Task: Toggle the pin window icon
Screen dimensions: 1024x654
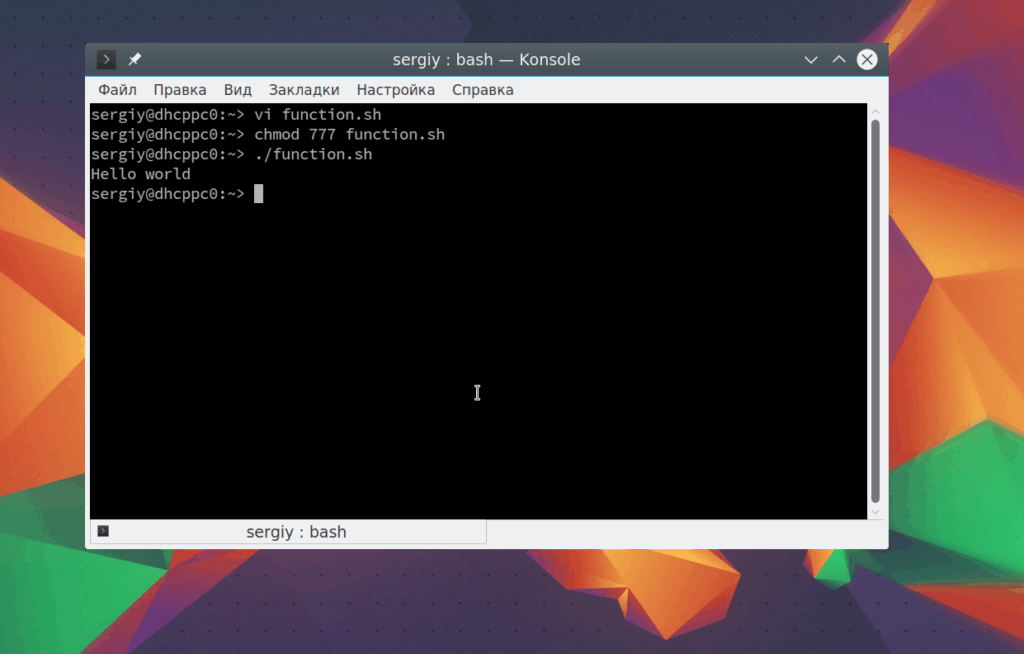Action: tap(135, 59)
